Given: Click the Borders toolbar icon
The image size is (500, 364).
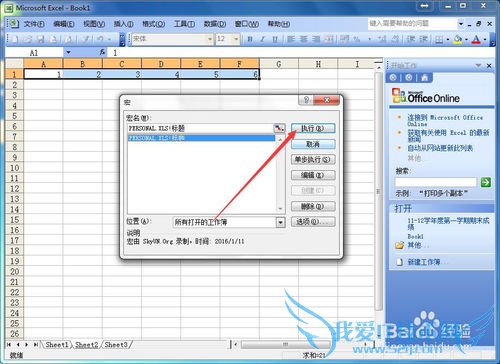Looking at the screenshot, I should pos(439,40).
